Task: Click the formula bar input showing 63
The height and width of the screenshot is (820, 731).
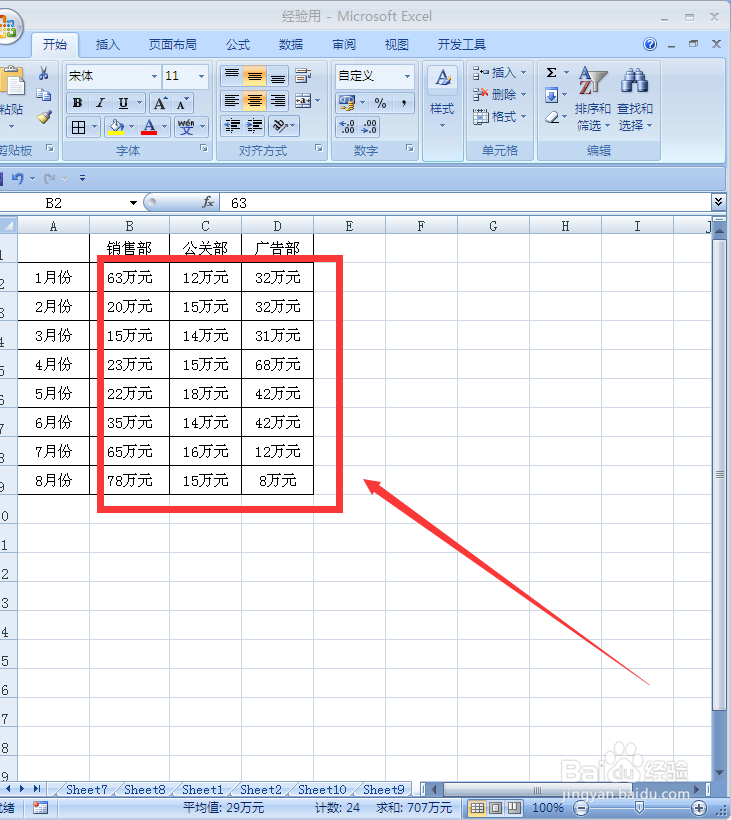Action: [x=465, y=203]
